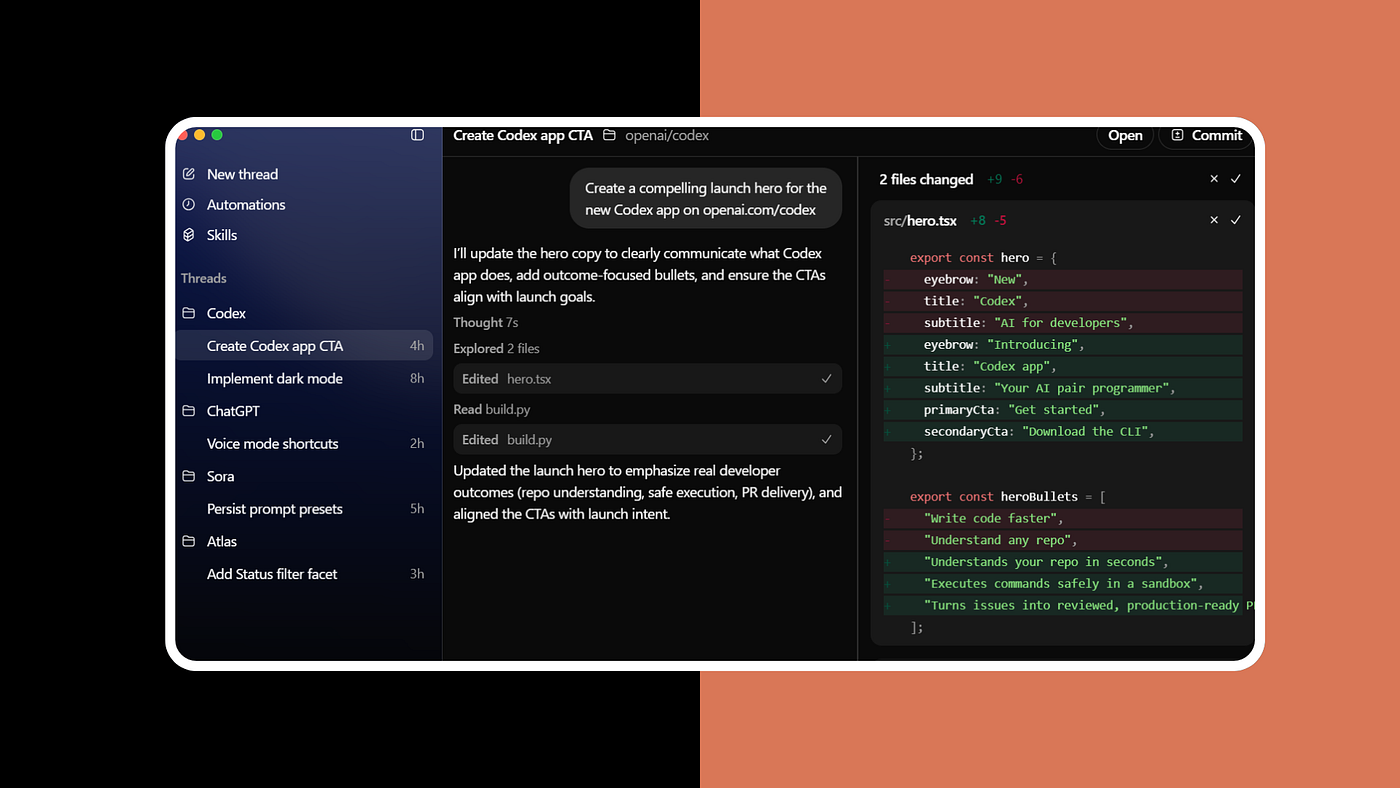Discard all changes with X beside 2 files changed
The width and height of the screenshot is (1400, 788).
[x=1214, y=179]
